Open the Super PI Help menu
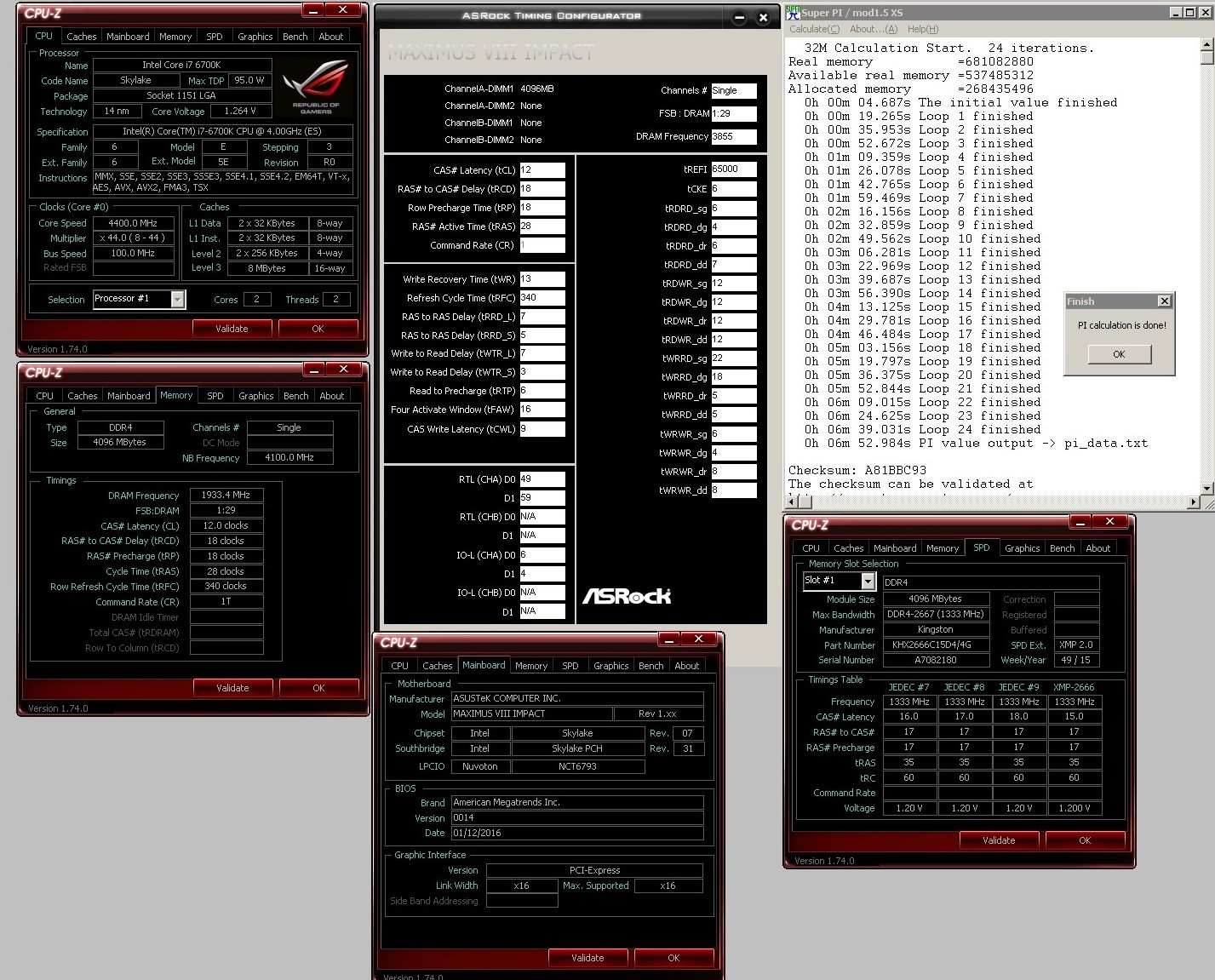Viewport: 1215px width, 980px height. [923, 29]
